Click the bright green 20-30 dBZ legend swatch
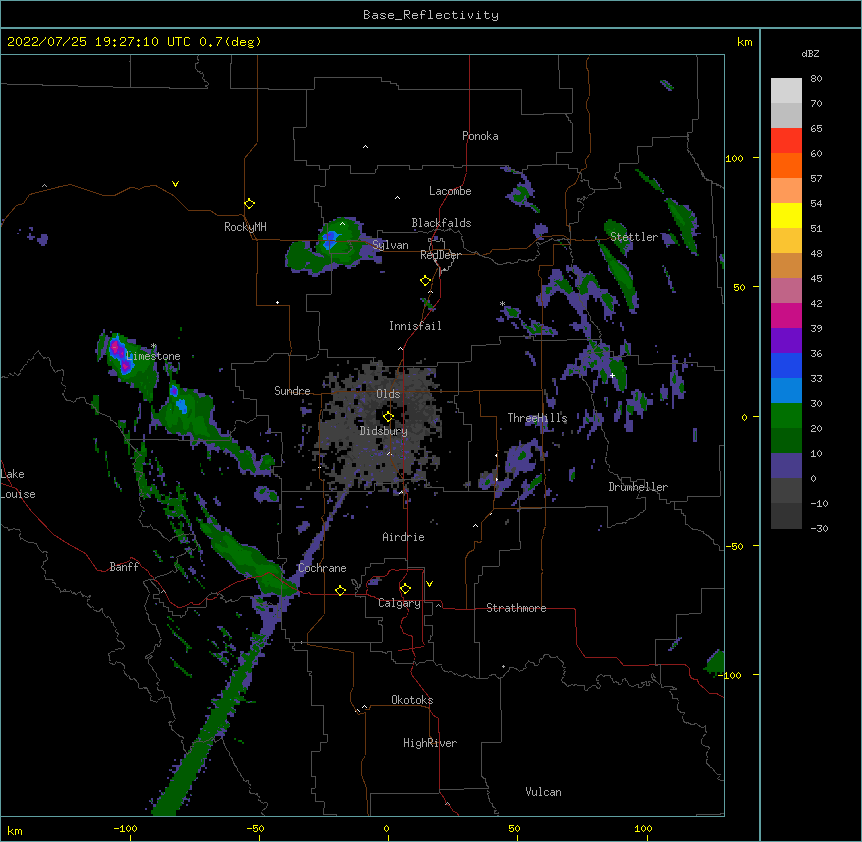 [786, 416]
